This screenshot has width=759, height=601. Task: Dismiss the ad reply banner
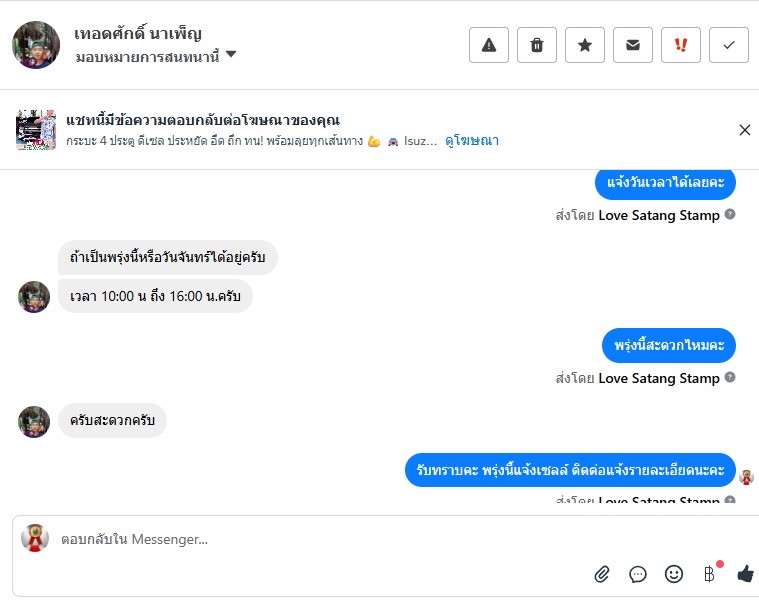coord(744,130)
